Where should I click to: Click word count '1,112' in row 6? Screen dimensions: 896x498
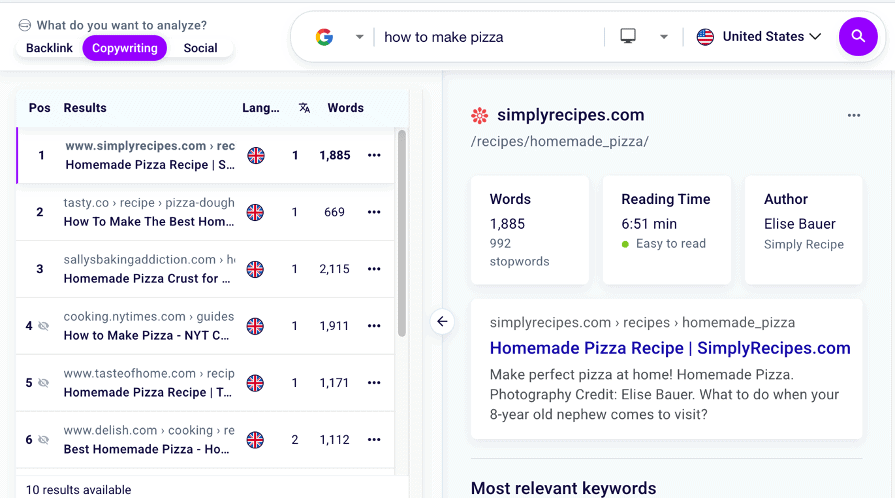pyautogui.click(x=334, y=440)
